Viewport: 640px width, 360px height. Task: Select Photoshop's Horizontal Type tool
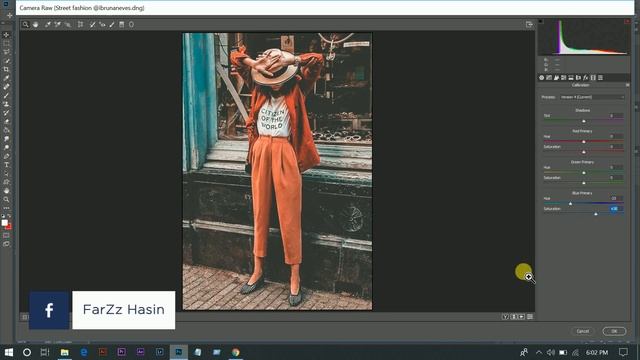coord(6,165)
